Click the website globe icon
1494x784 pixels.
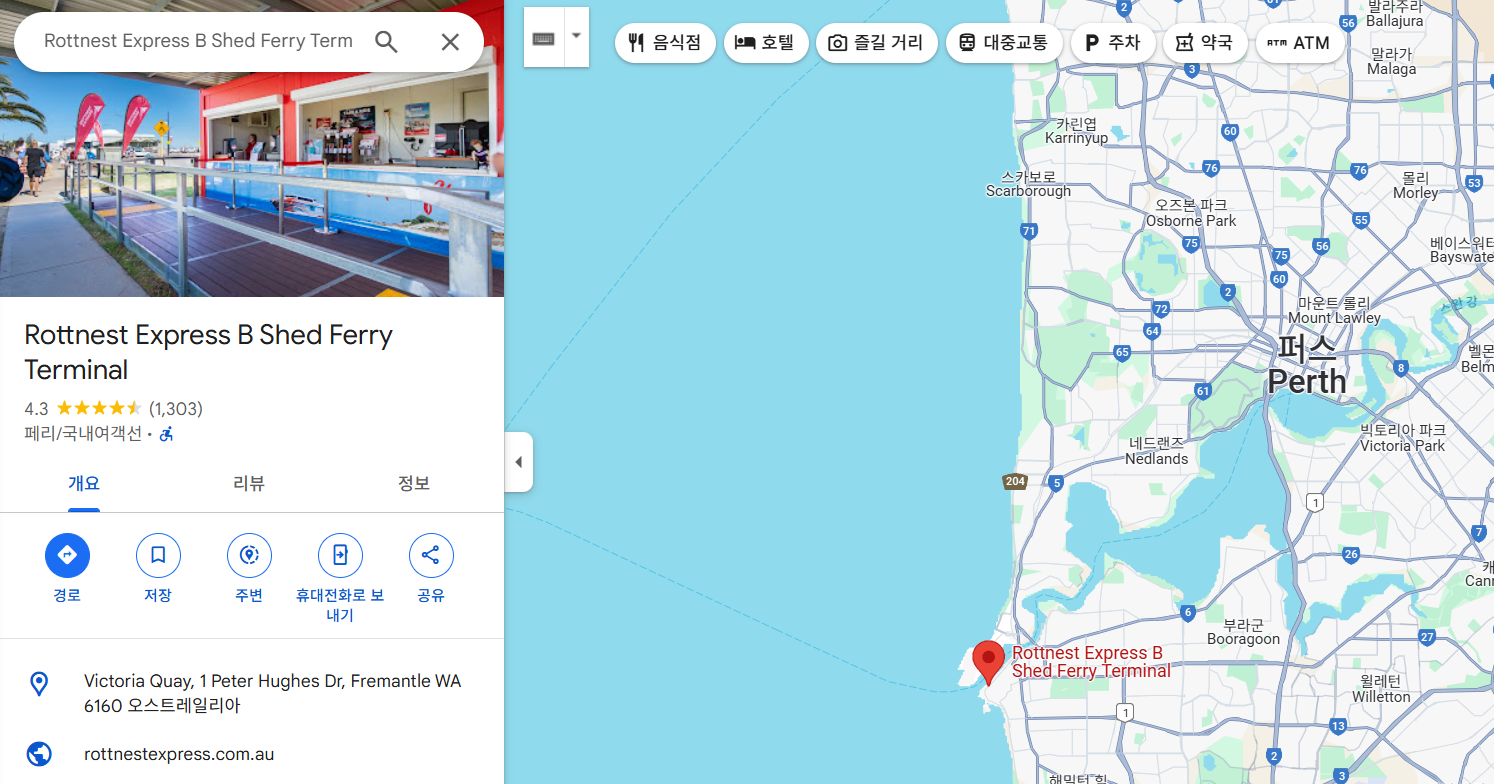click(x=39, y=754)
